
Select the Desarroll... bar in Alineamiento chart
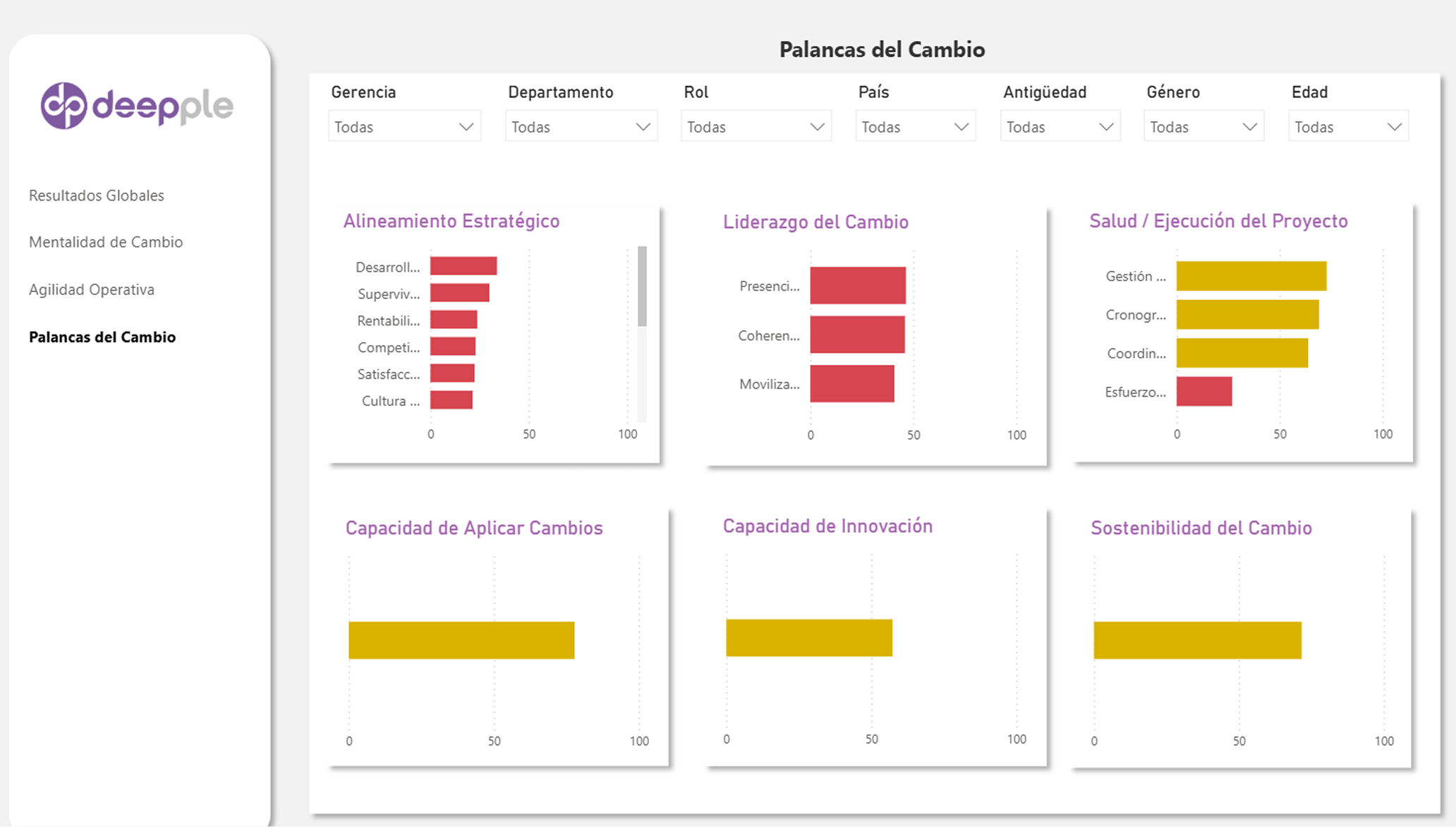coord(463,266)
